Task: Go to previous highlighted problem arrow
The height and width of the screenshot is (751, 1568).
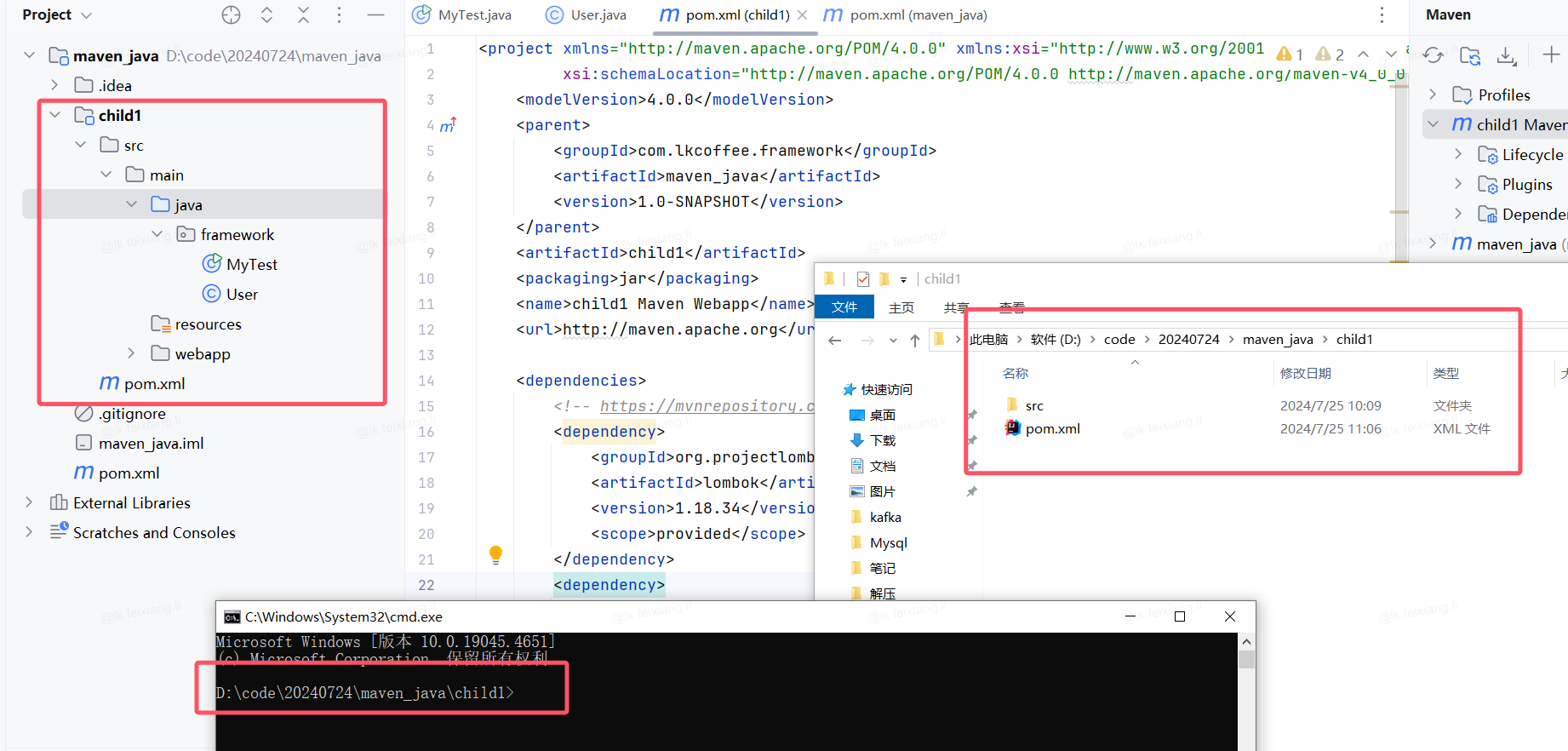Action: click(x=1363, y=54)
